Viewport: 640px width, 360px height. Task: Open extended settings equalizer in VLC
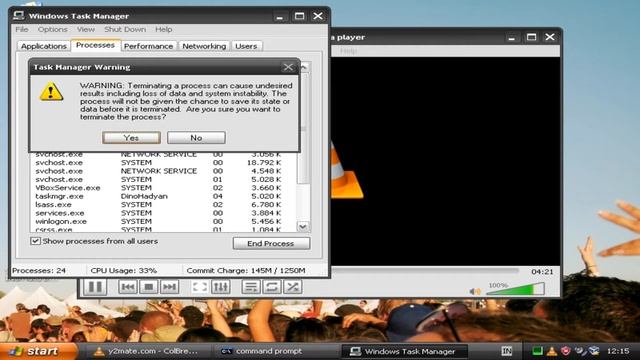(221, 287)
